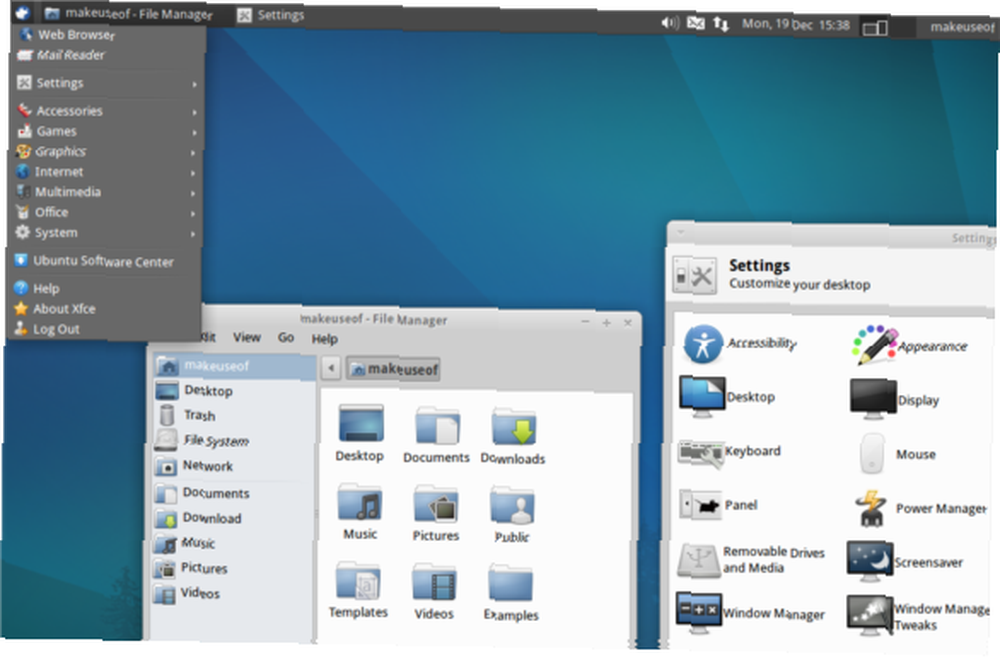1000x658 pixels.
Task: Open the Window Manager settings icon
Action: click(698, 612)
